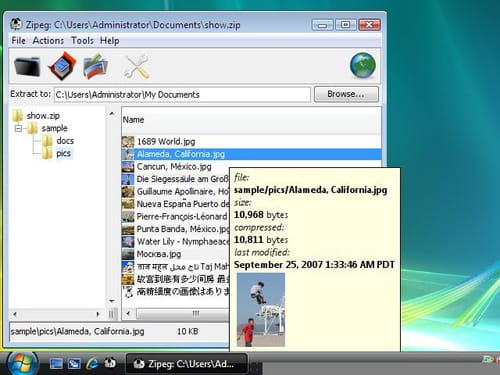Close the Zipeg window
The height and width of the screenshot is (375, 500).
click(369, 25)
